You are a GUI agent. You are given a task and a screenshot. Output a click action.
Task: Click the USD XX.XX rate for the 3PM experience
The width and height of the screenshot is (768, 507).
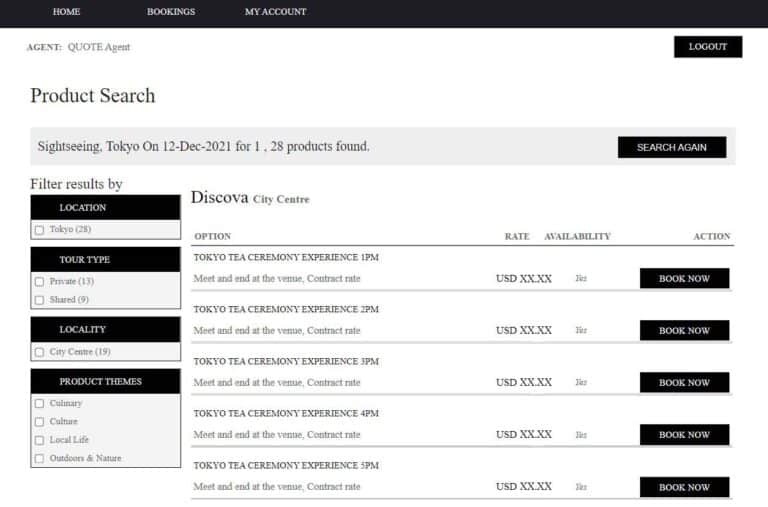[524, 382]
